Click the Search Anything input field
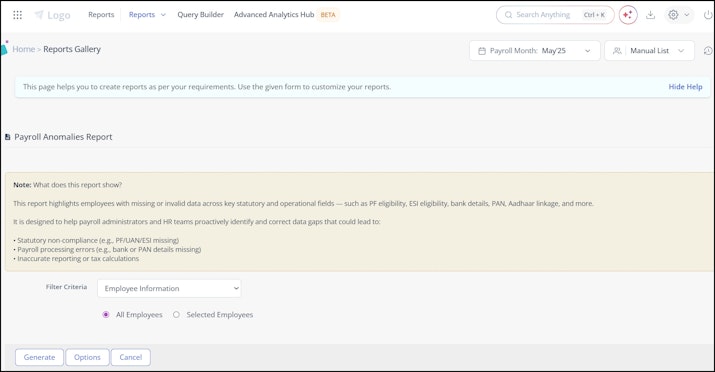The width and height of the screenshot is (715, 372). (x=555, y=15)
